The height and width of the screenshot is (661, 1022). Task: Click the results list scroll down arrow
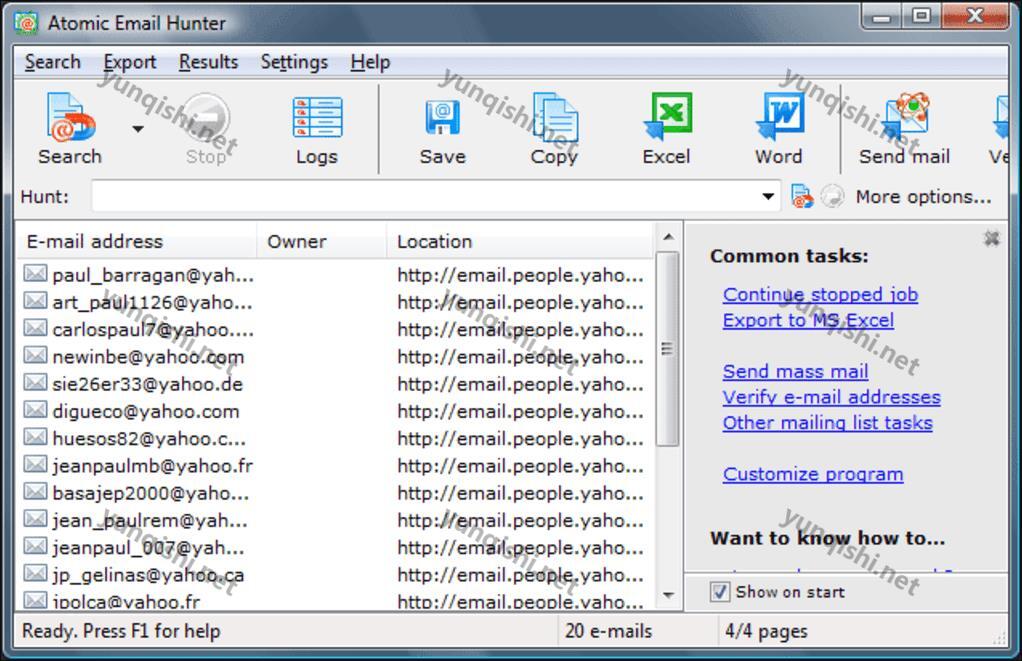pyautogui.click(x=667, y=595)
